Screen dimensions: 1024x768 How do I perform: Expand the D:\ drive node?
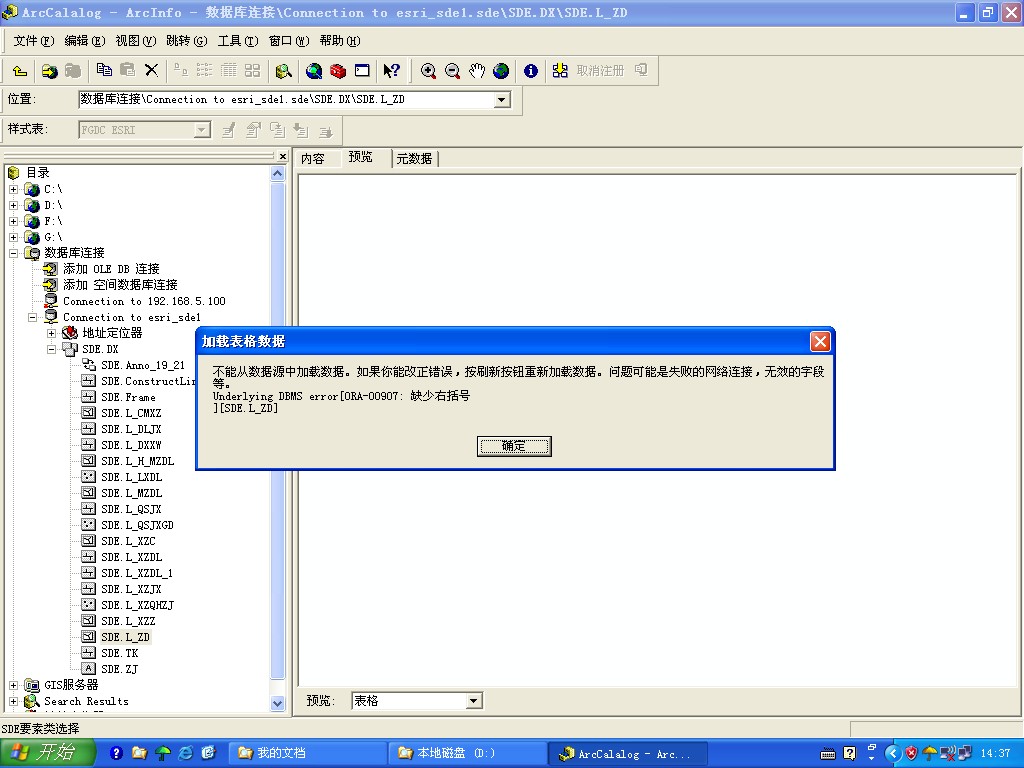tap(13, 205)
